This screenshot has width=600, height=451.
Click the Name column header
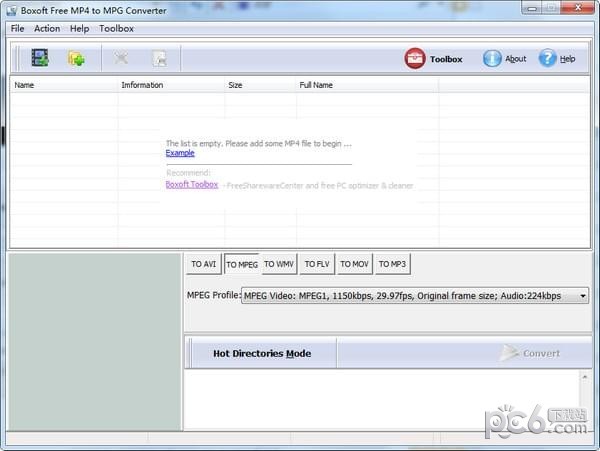tap(64, 85)
